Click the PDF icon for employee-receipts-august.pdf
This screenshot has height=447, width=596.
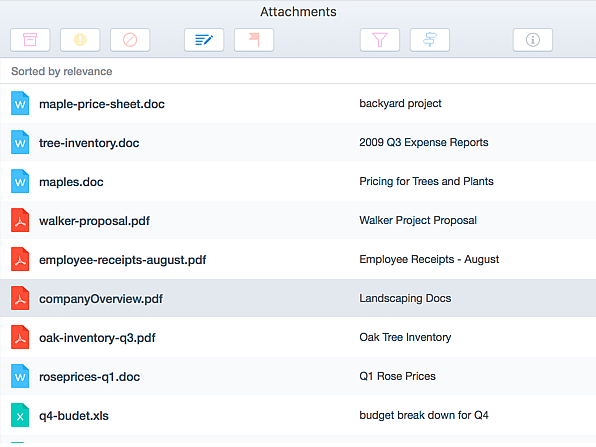[20, 259]
